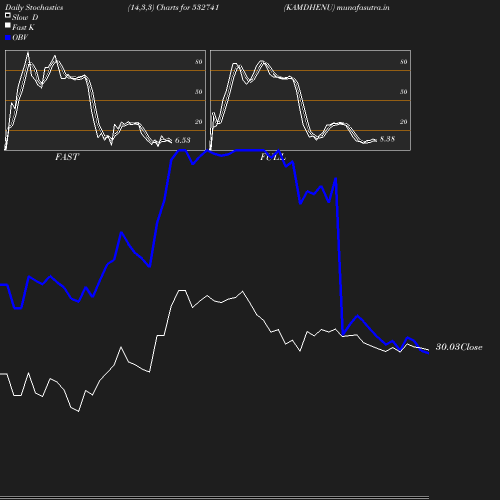This screenshot has width=500, height=500.
Task: Click the 20 axis label in FULL chart
Action: click(404, 122)
